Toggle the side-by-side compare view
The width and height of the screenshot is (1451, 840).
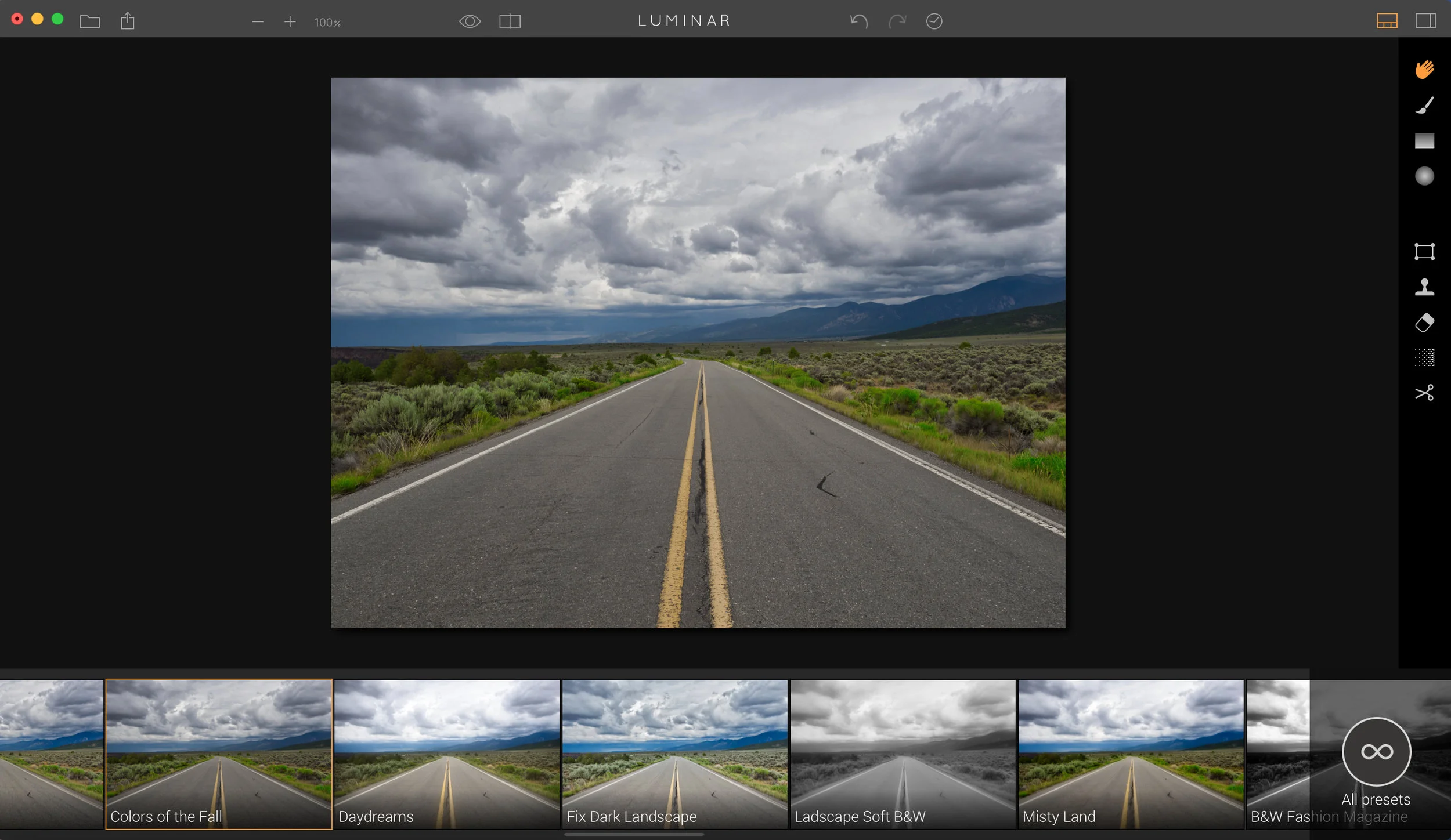coord(510,21)
